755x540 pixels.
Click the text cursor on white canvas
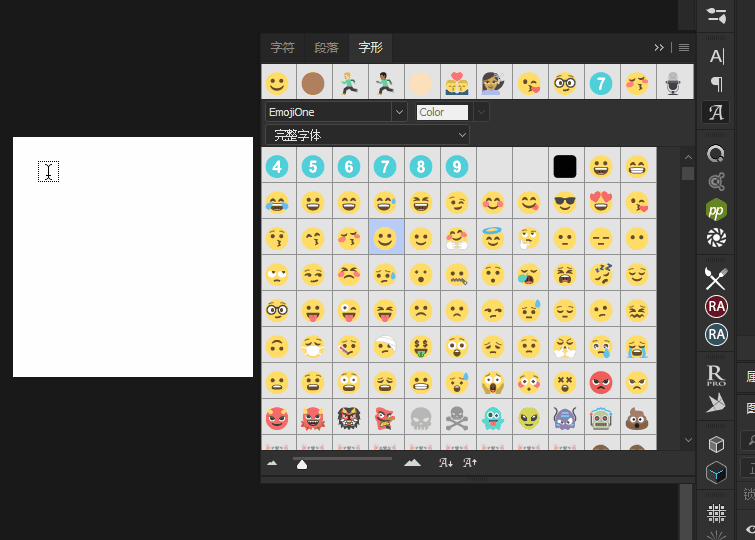point(49,171)
